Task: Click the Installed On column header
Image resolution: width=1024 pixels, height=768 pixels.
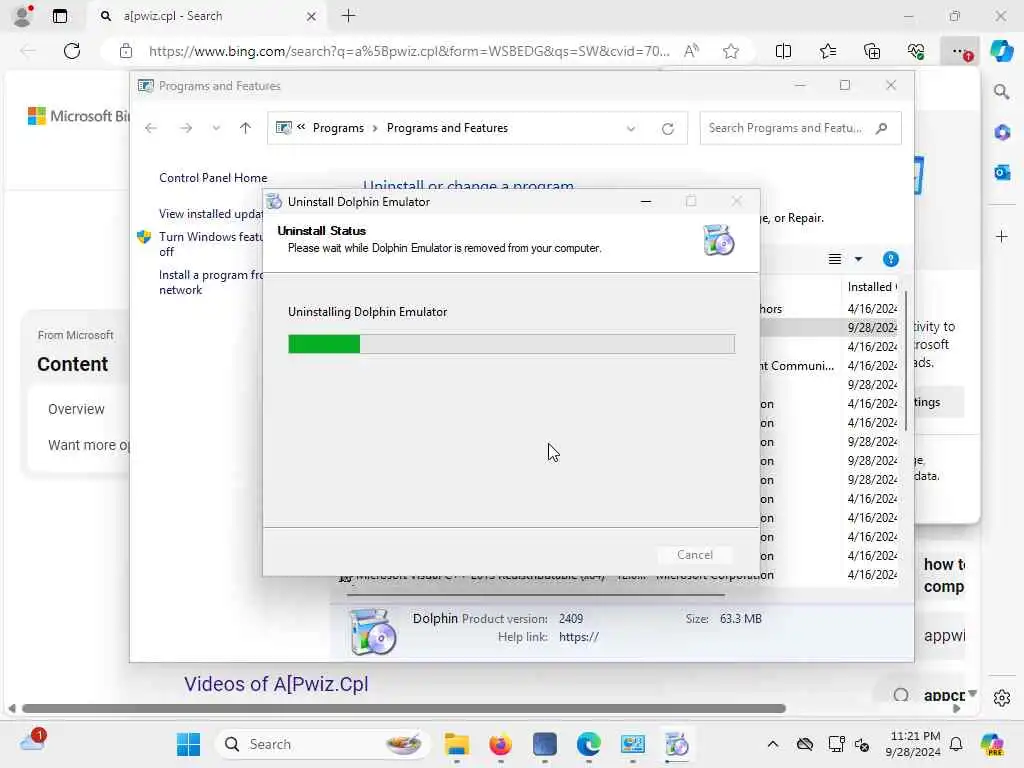Action: click(871, 287)
